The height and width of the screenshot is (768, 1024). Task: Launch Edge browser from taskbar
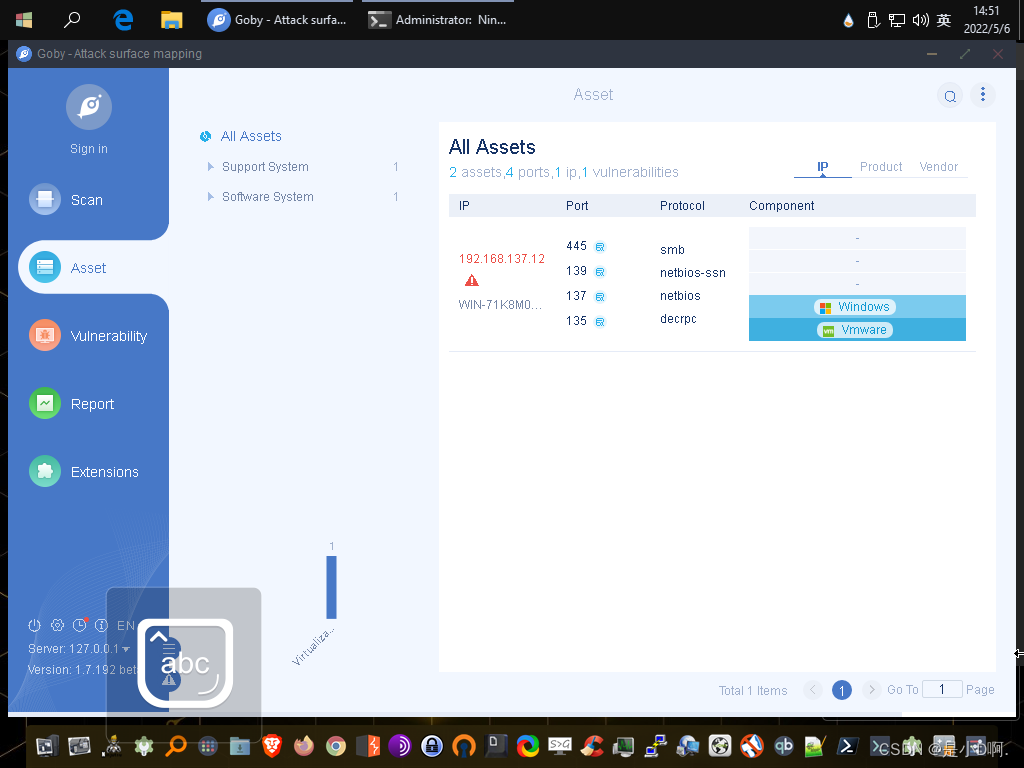(x=123, y=20)
